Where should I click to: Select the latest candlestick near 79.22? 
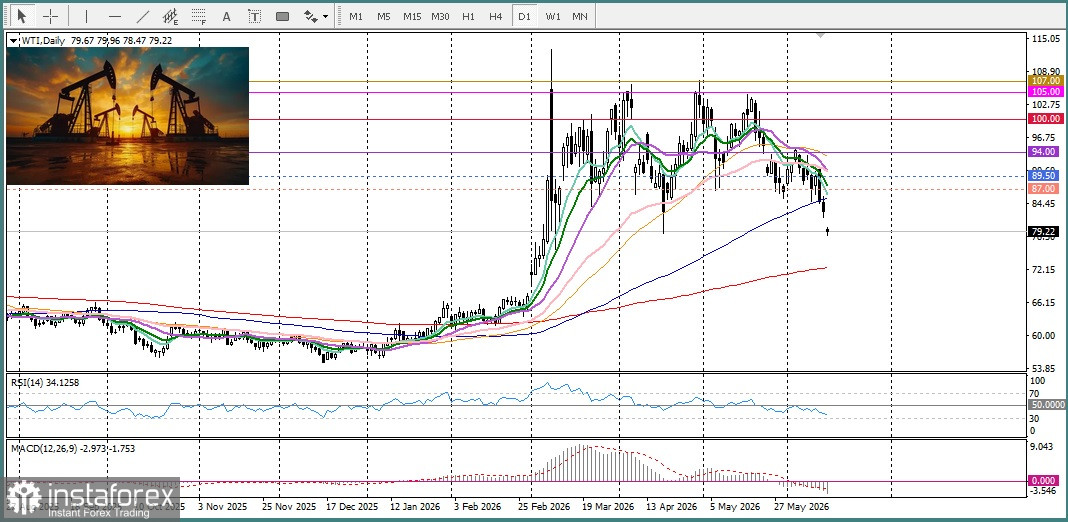click(x=828, y=231)
